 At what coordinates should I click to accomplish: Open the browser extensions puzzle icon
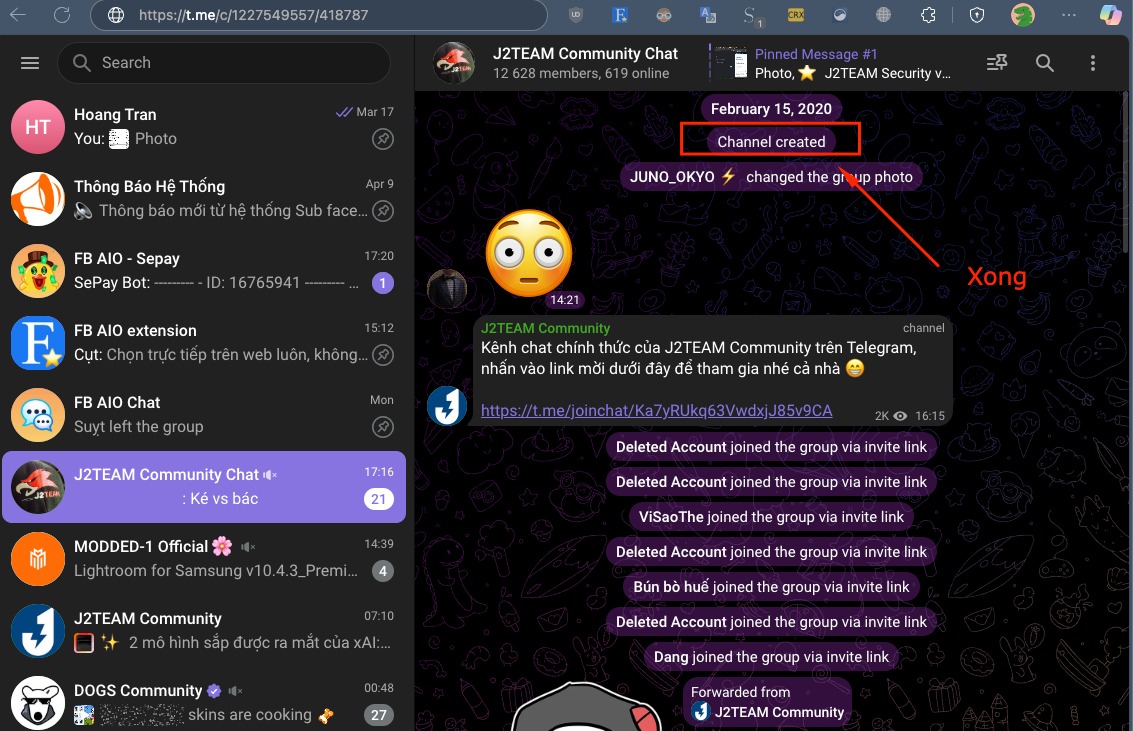tap(929, 14)
